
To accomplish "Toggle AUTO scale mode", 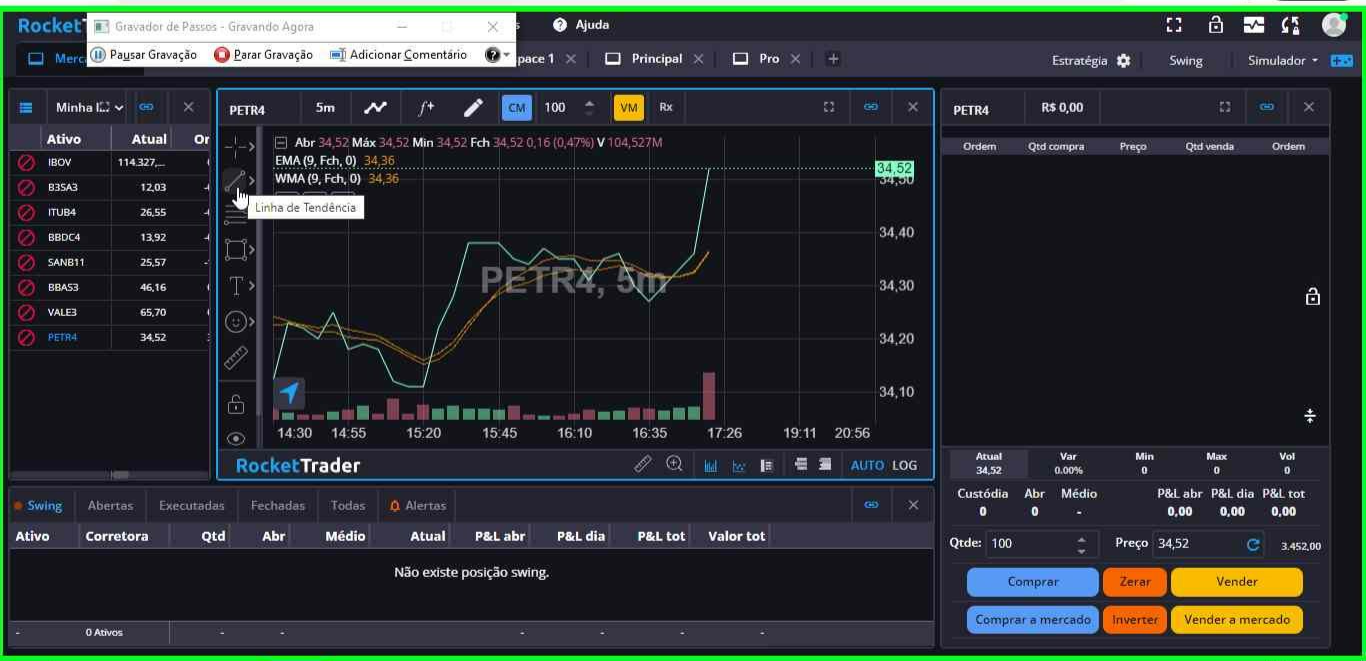I will (x=867, y=465).
